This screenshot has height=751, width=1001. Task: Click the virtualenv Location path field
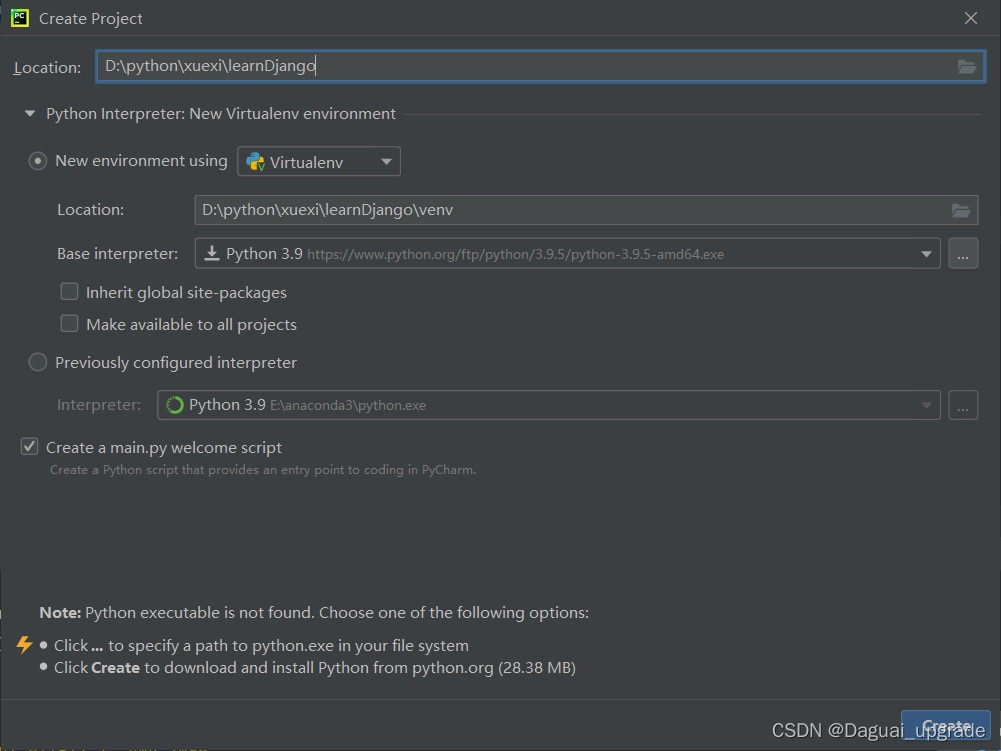tap(586, 210)
